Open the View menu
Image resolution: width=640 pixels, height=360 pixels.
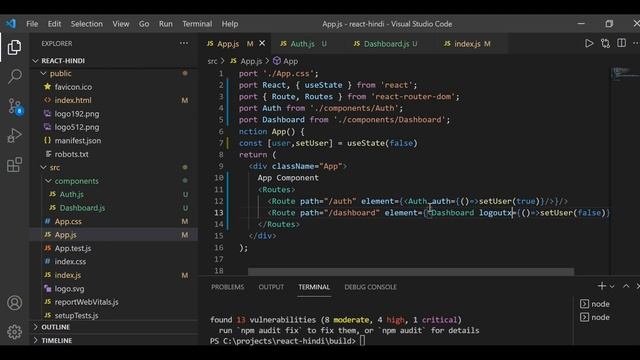click(121, 24)
